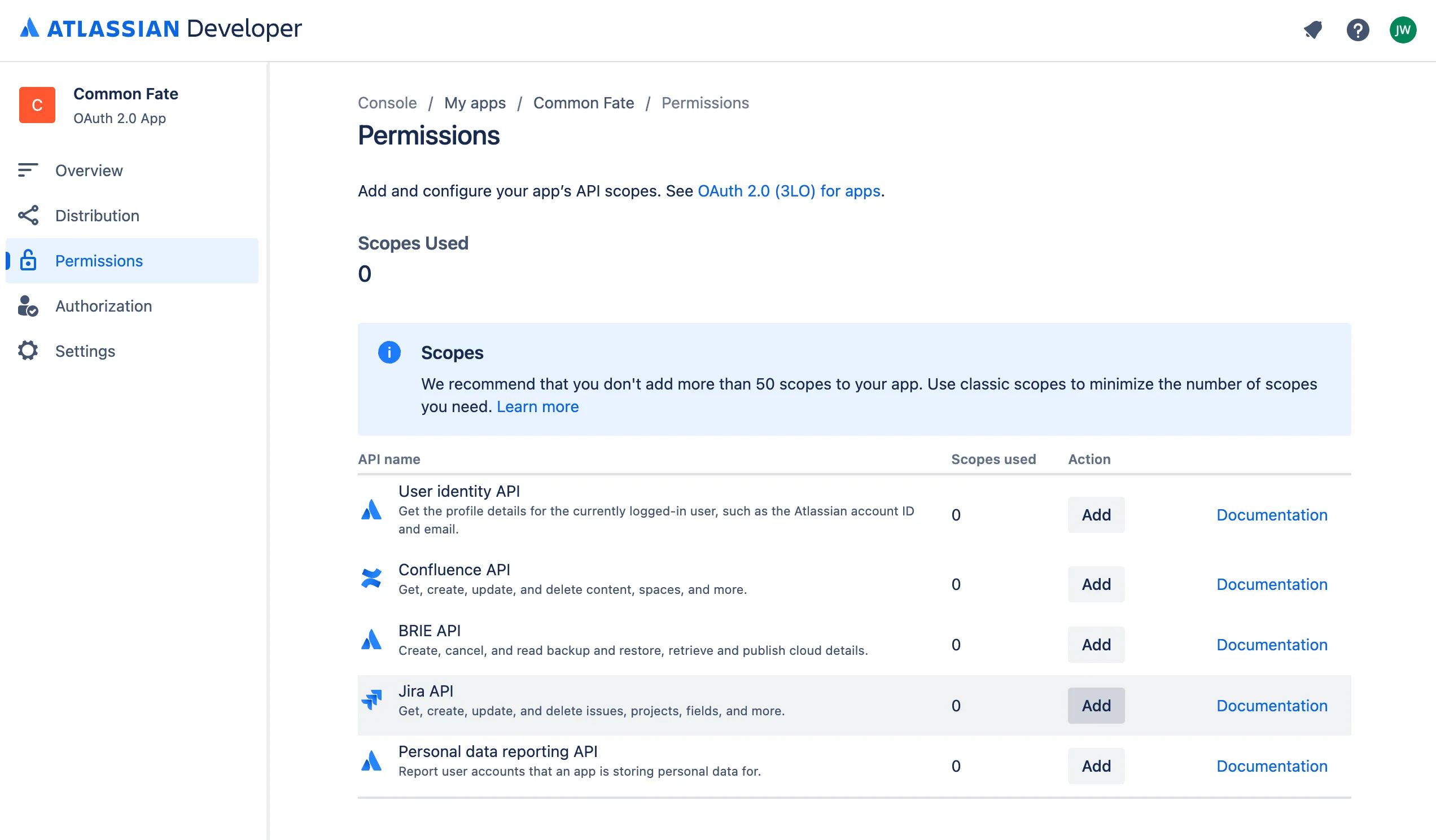Open OAuth 2.0 (3LO) for apps link
The height and width of the screenshot is (840, 1436).
[789, 191]
